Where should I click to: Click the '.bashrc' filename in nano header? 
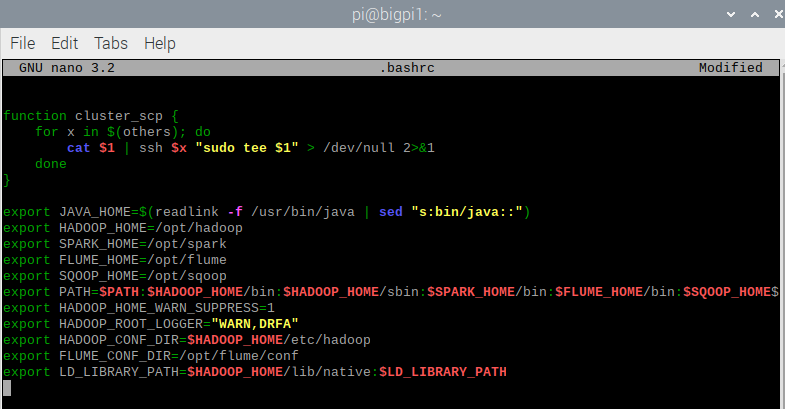click(407, 68)
